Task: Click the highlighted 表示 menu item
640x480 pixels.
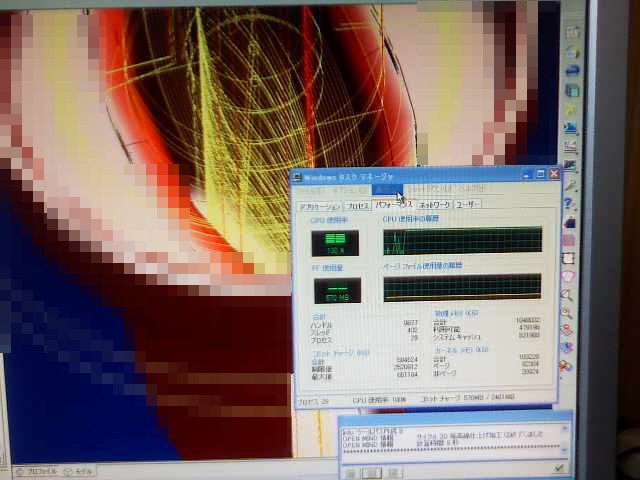Action: (x=384, y=190)
